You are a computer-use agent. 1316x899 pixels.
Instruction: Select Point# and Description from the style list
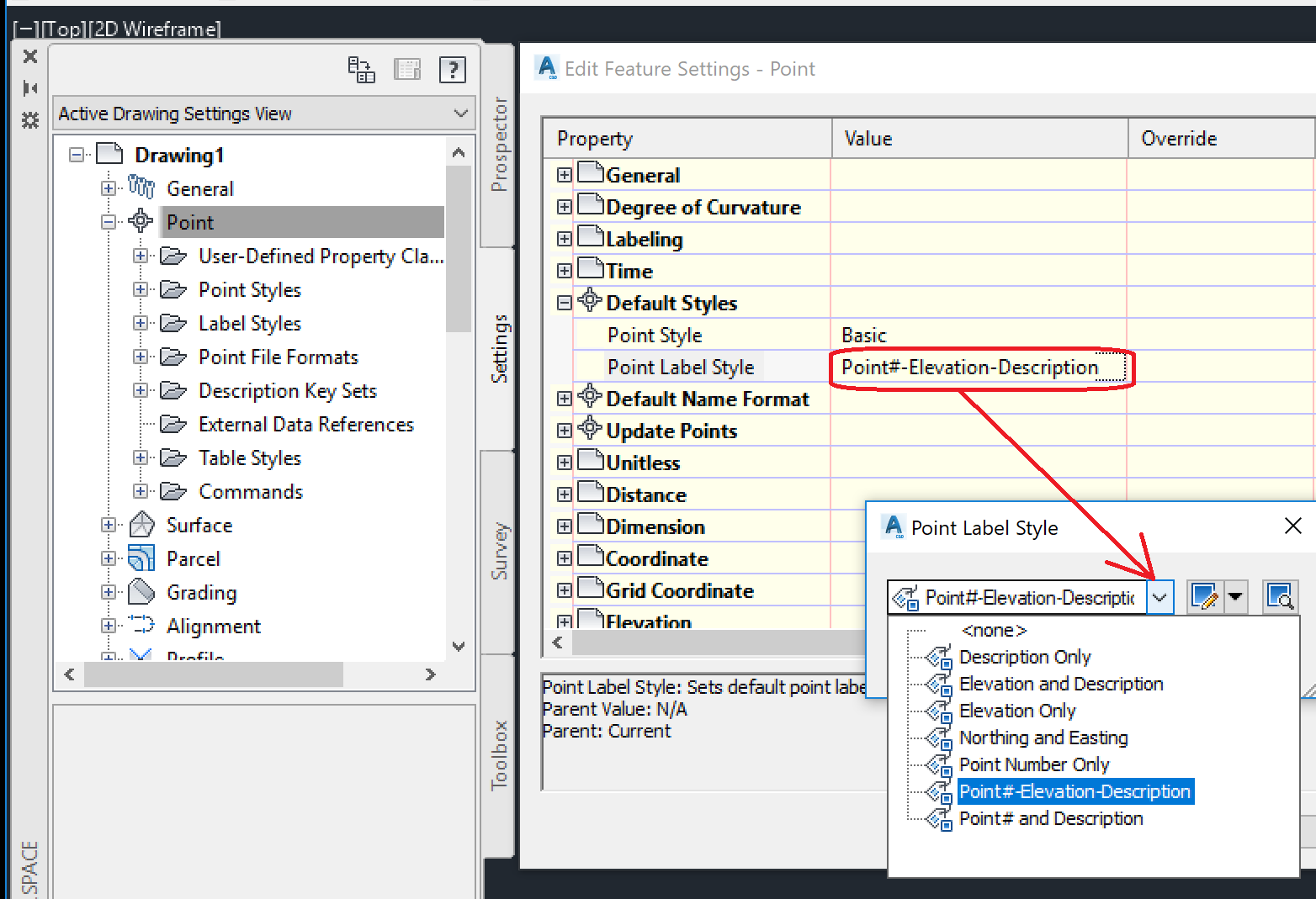pyautogui.click(x=1051, y=818)
